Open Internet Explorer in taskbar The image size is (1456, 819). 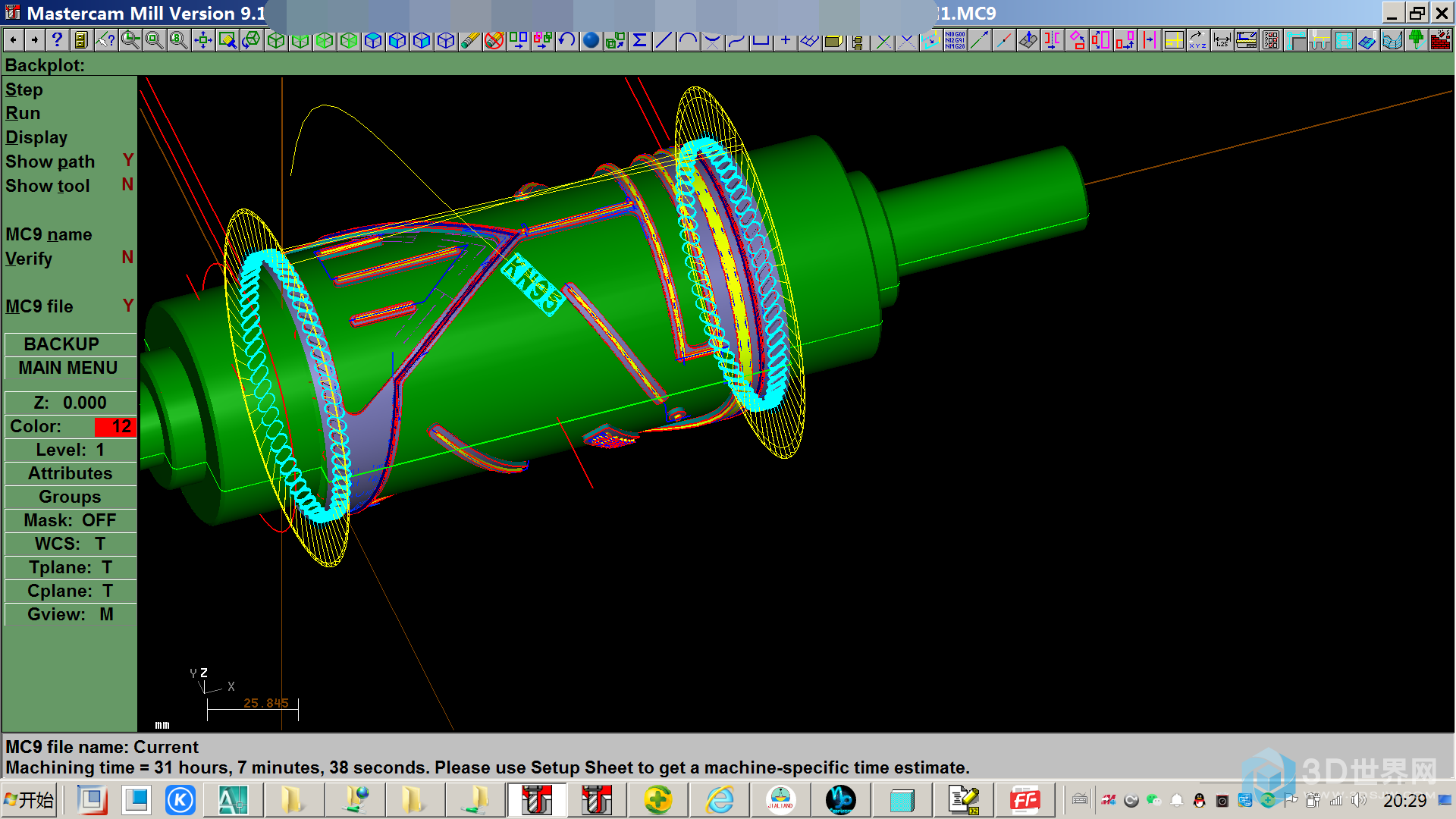click(x=719, y=800)
